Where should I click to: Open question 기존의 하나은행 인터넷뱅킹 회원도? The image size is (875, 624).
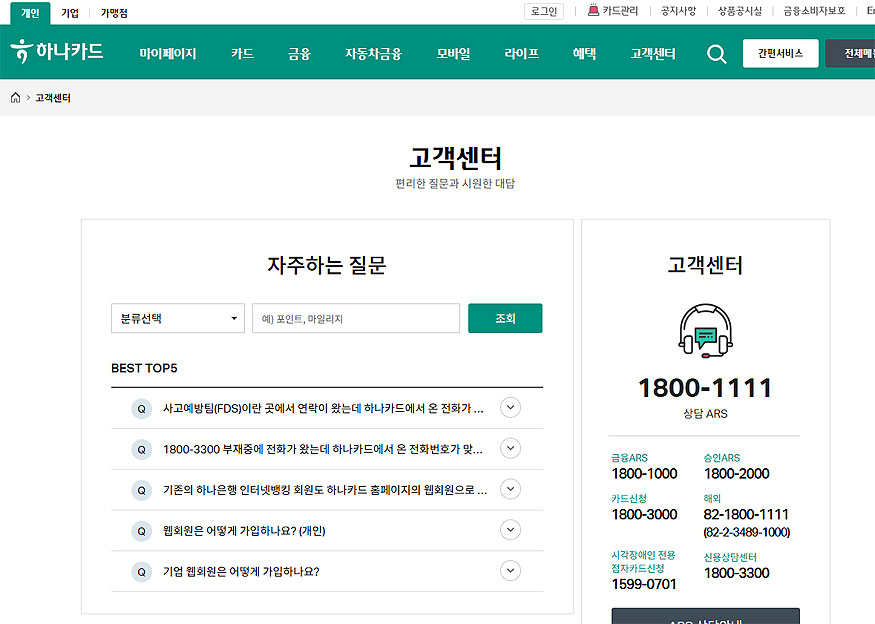(x=325, y=490)
